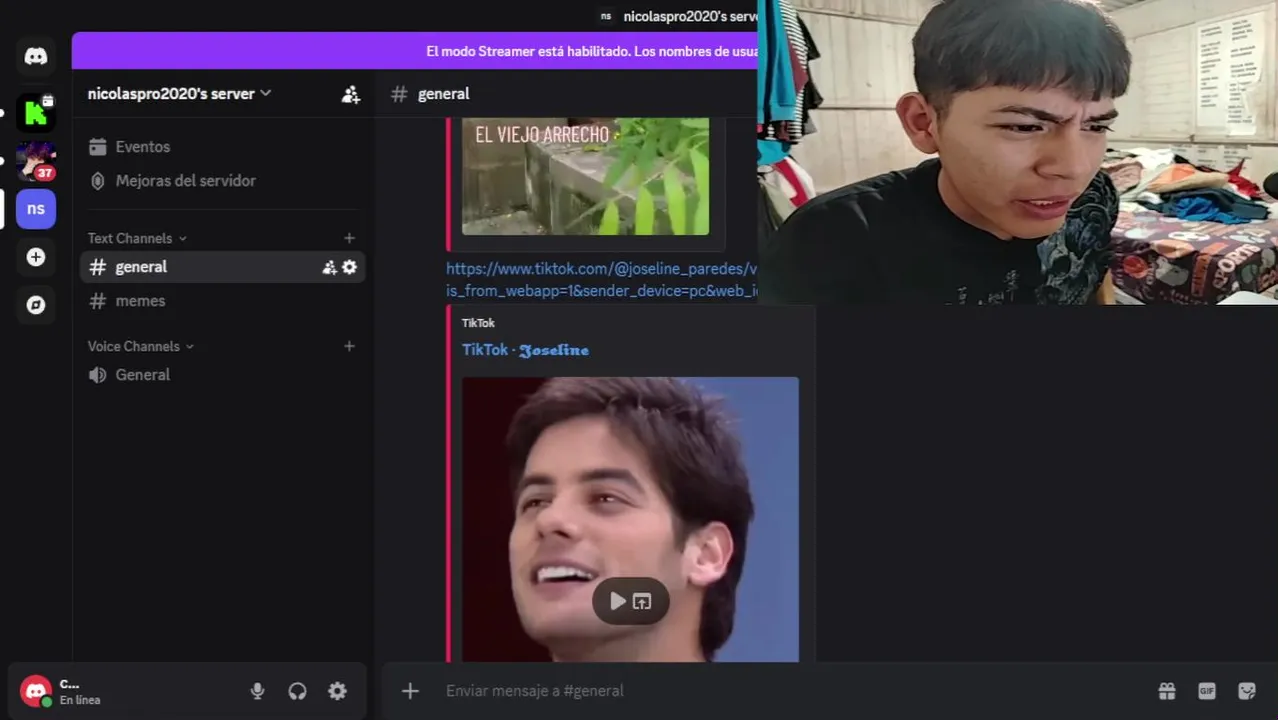
Task: Click the message attachment plus button
Action: 410,691
